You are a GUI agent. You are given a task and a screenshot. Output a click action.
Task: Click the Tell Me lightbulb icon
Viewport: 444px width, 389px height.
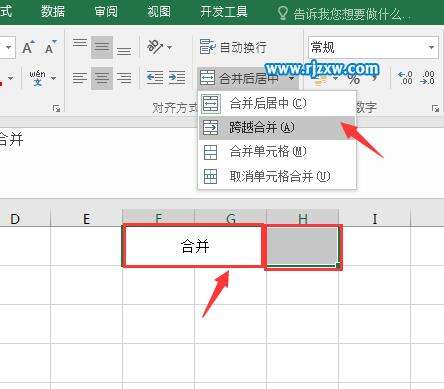point(282,13)
